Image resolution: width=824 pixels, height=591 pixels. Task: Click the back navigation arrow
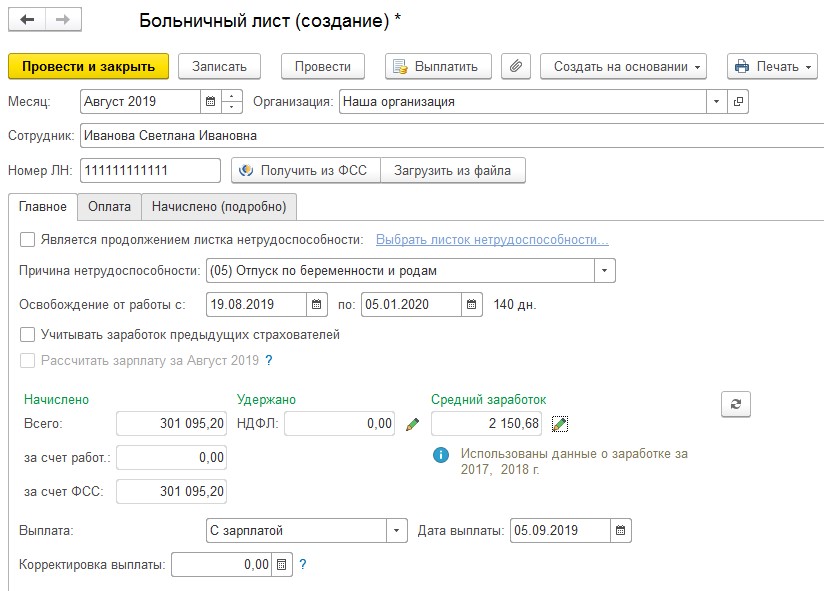pos(27,20)
